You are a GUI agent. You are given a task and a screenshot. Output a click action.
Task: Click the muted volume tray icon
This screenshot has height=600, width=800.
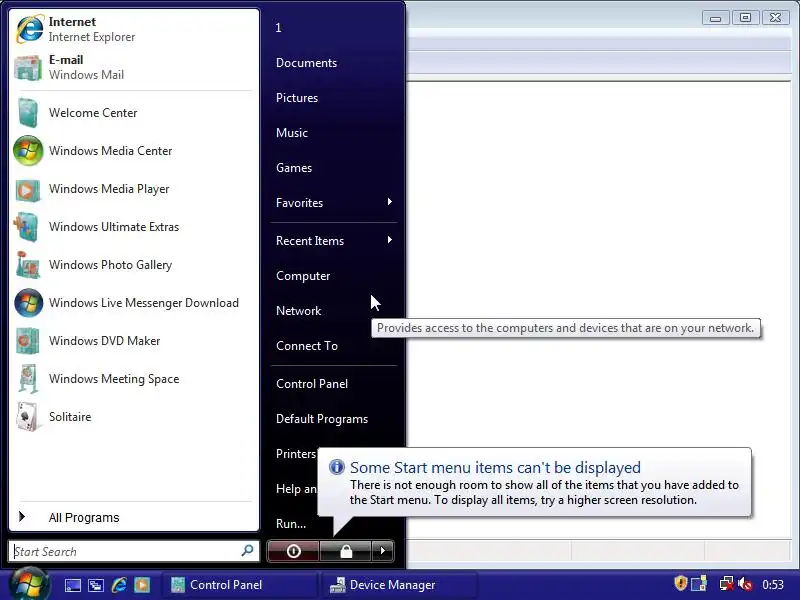745,583
